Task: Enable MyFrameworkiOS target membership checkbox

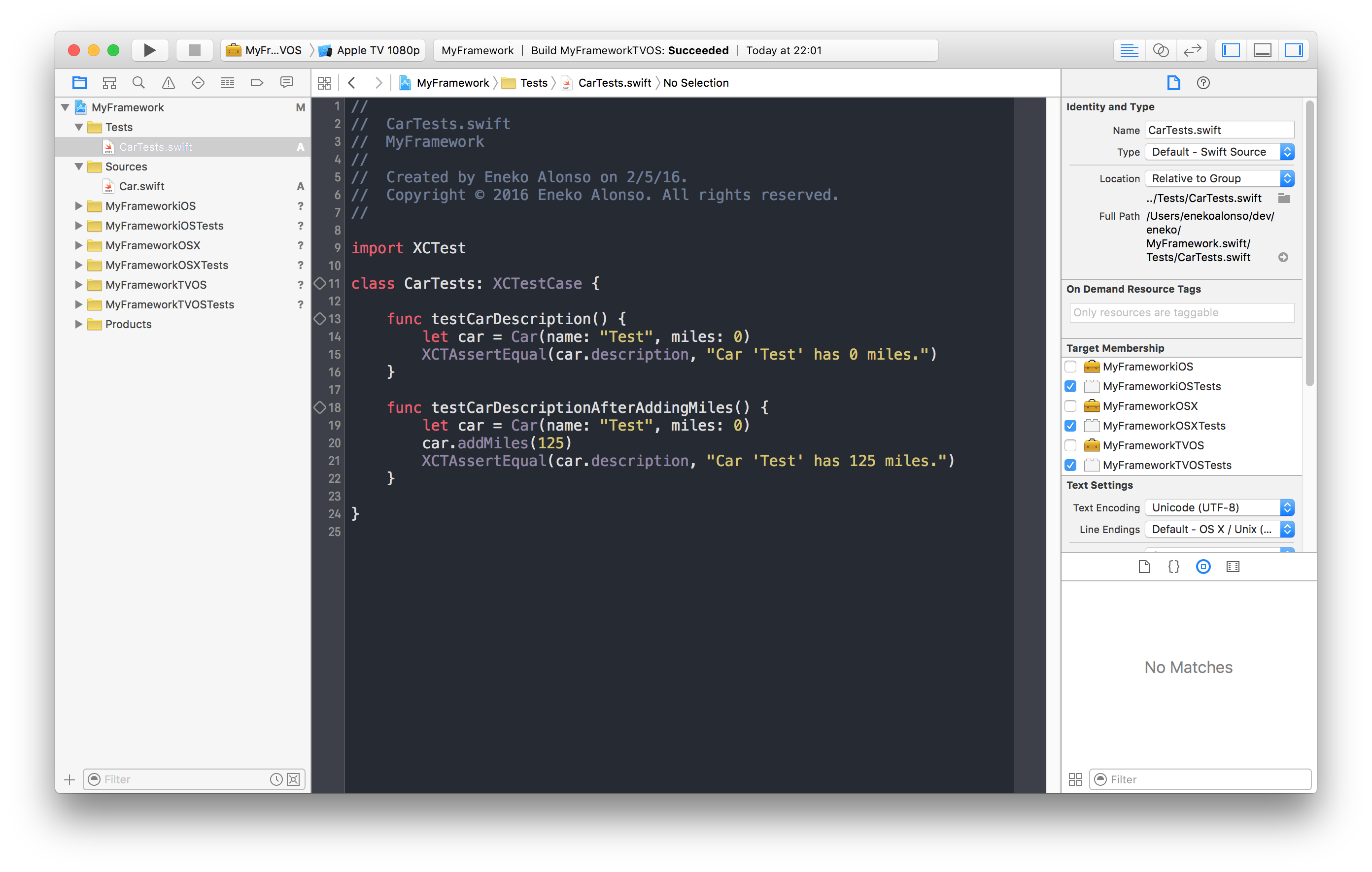Action: point(1070,366)
